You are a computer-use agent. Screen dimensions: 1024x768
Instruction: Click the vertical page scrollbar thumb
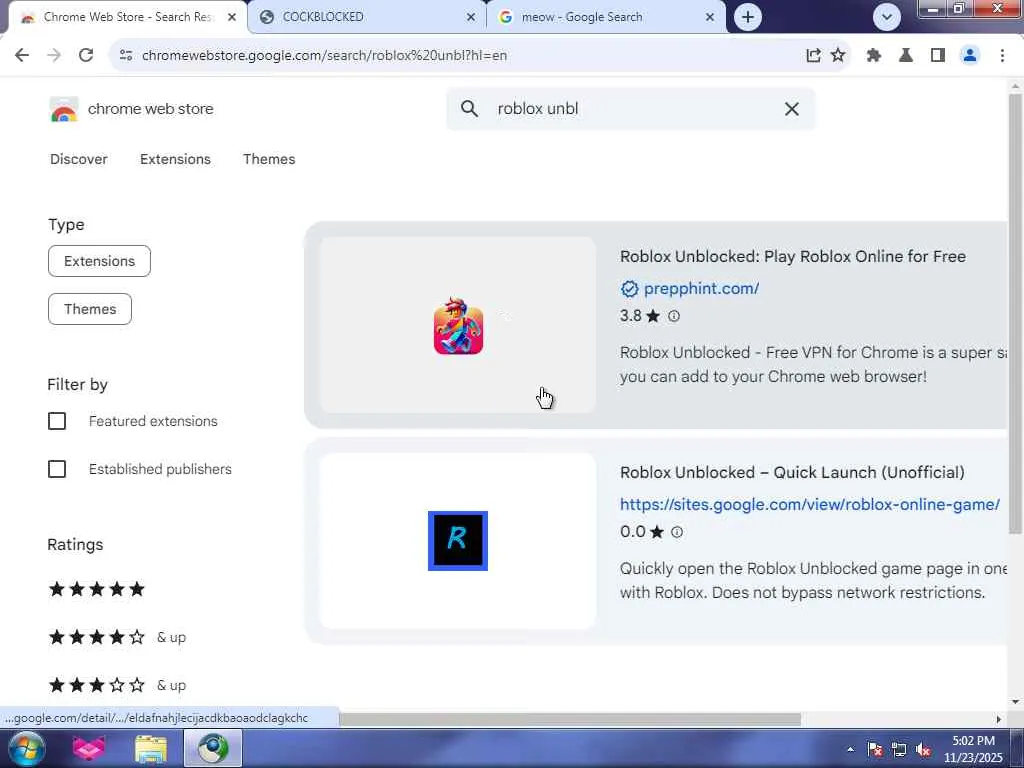coord(1015,313)
